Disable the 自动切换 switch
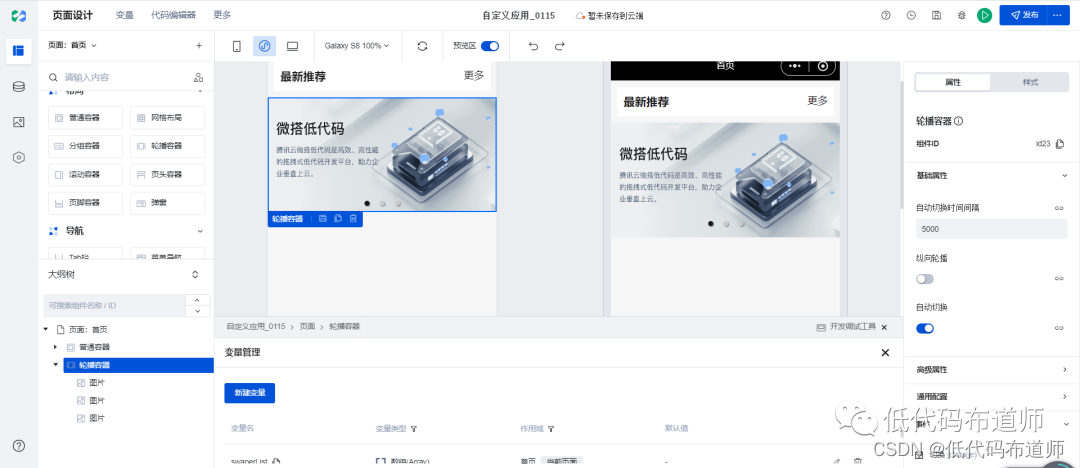This screenshot has height=468, width=1080. [x=925, y=328]
